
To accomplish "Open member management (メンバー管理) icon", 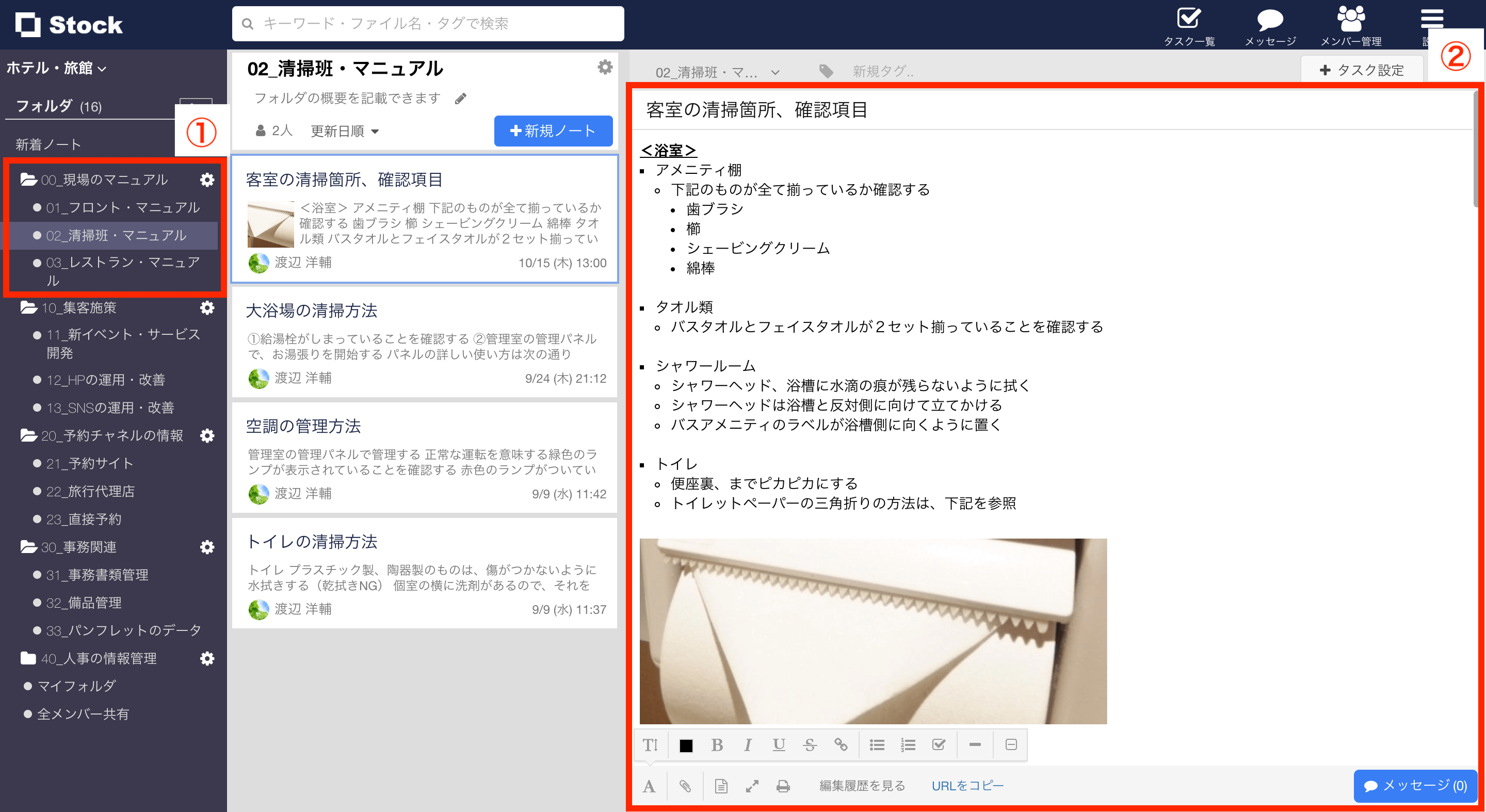I will click(1351, 25).
